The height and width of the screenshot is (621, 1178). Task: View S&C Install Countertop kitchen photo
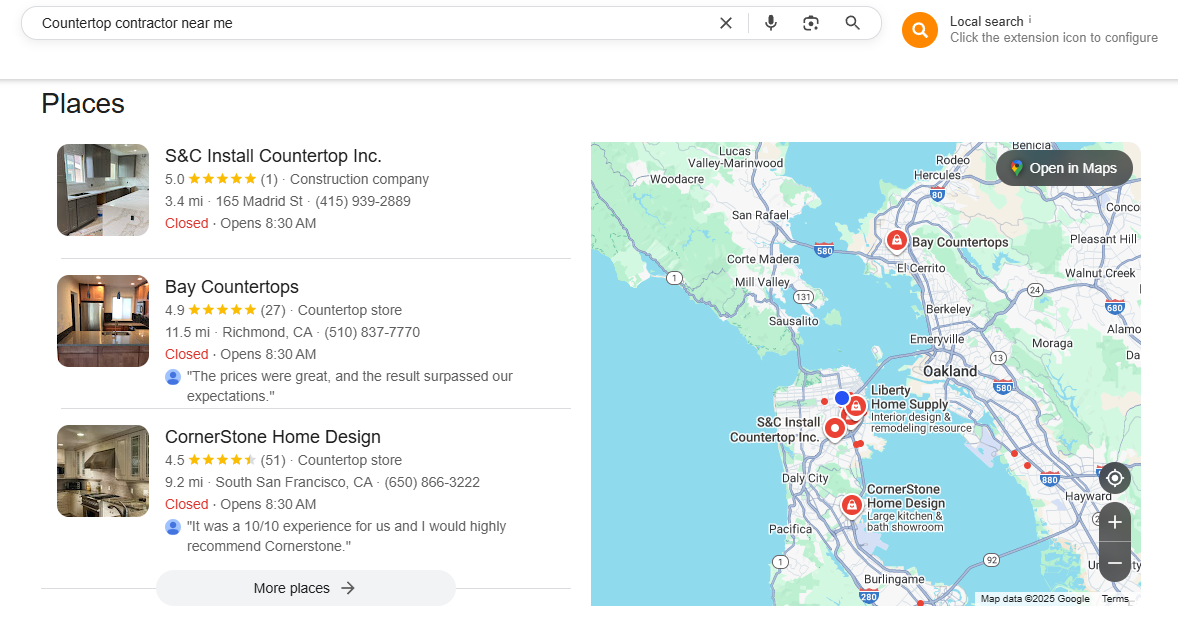[103, 190]
